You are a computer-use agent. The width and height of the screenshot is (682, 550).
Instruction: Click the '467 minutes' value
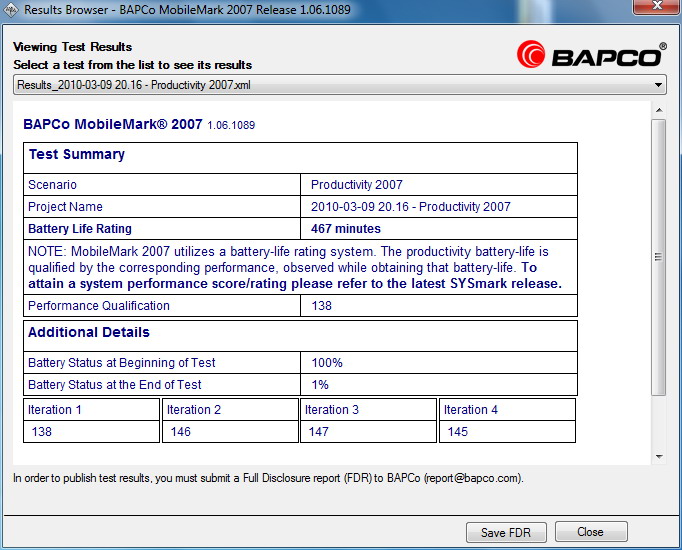(346, 229)
